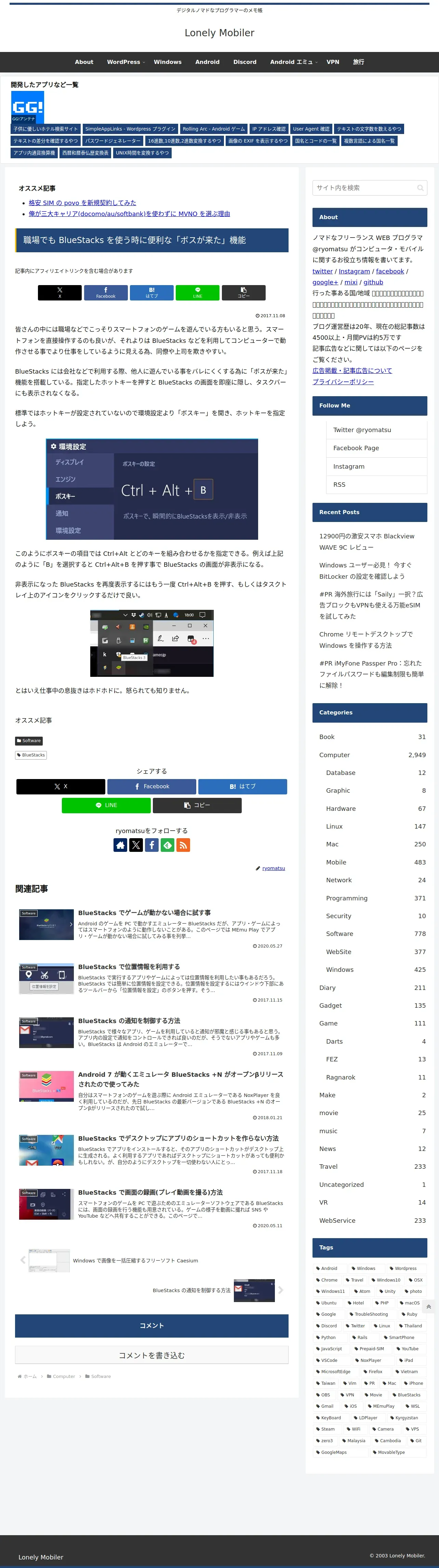Click the next-article right arrow beside BlueStacks の通知を制御する方法
This screenshot has height=1568, width=439.
click(x=281, y=1290)
